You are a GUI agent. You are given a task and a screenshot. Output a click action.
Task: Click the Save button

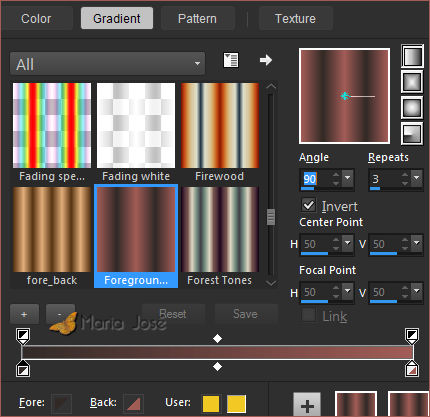[246, 314]
